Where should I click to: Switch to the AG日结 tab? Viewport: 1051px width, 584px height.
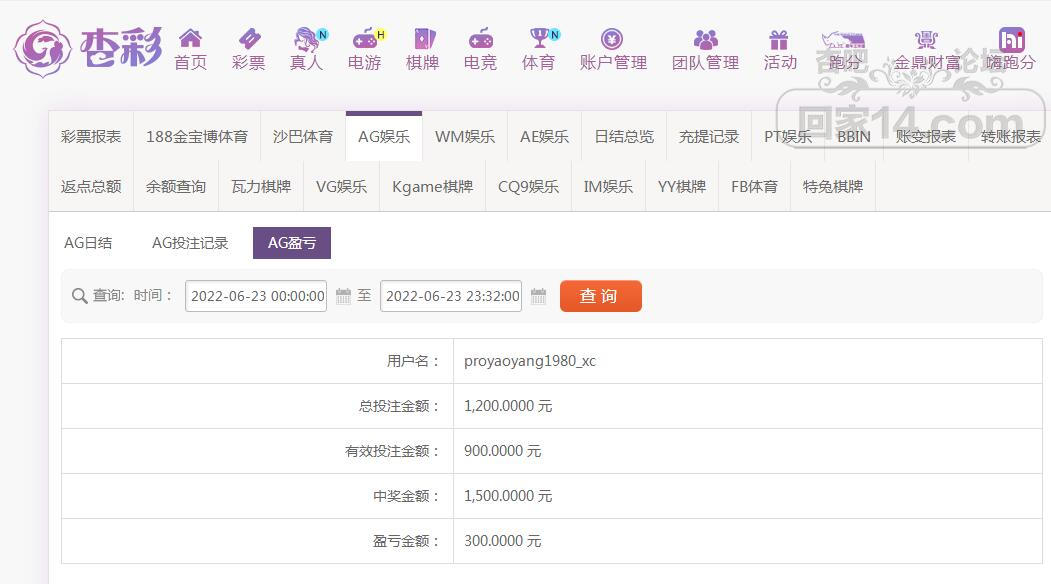[88, 242]
